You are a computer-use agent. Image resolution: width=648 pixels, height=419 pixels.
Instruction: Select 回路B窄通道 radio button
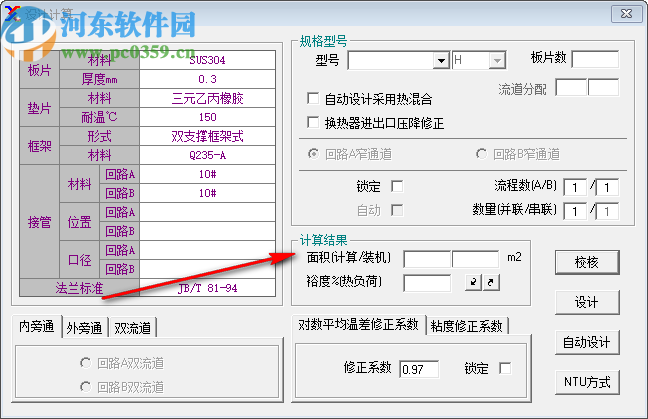pyautogui.click(x=481, y=154)
